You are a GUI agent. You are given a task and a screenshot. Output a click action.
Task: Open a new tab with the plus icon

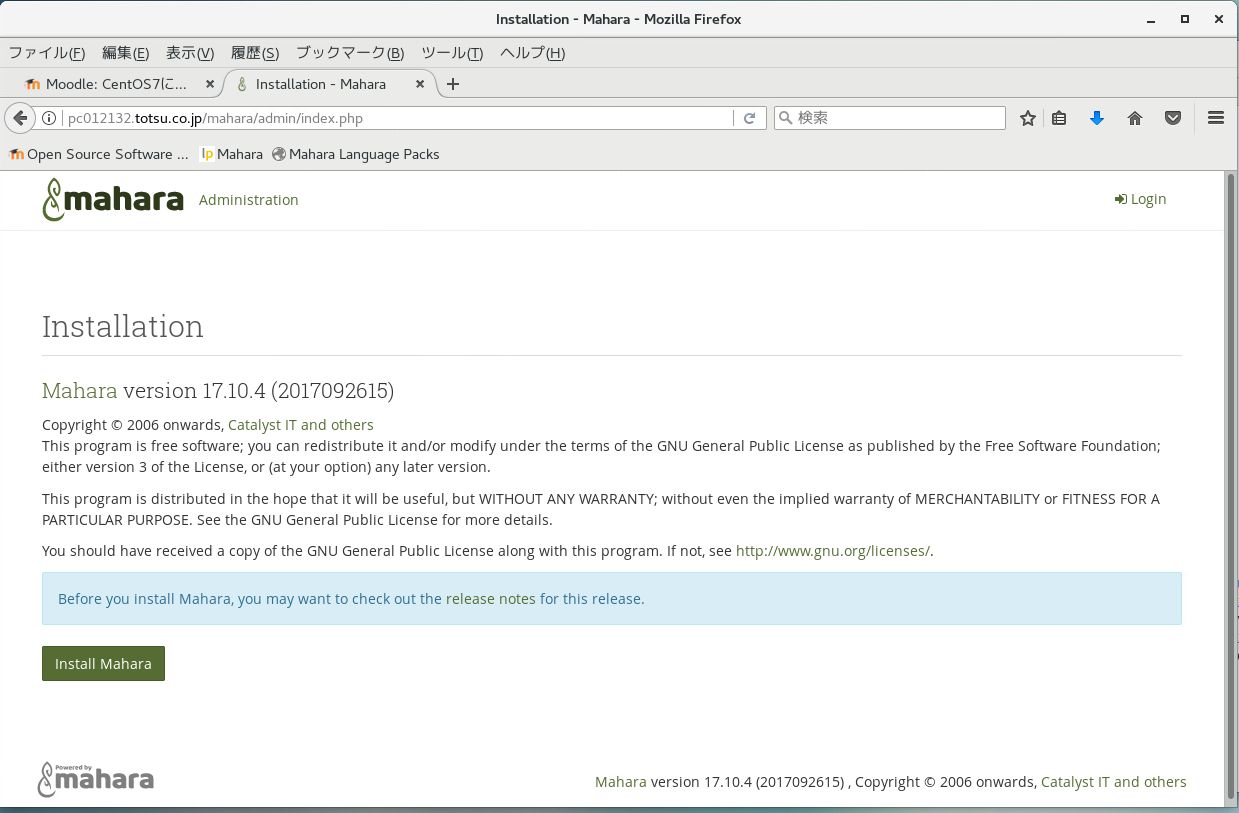click(453, 84)
